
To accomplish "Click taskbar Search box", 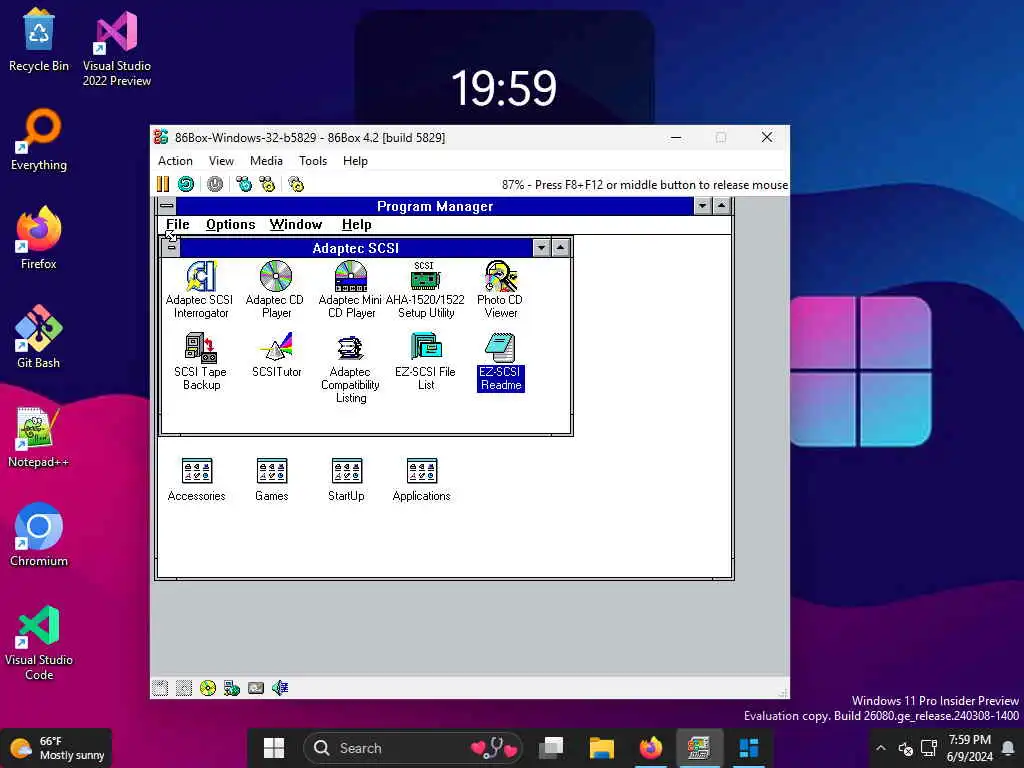I will click(413, 748).
